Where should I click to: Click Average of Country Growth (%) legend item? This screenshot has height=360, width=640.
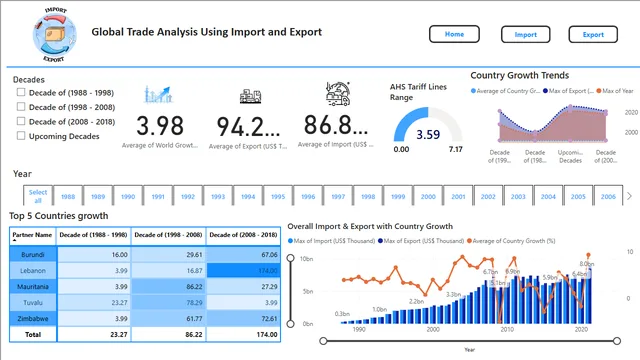click(x=511, y=241)
